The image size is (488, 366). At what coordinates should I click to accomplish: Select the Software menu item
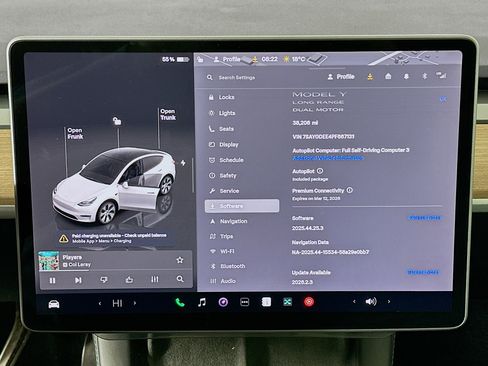(x=242, y=206)
